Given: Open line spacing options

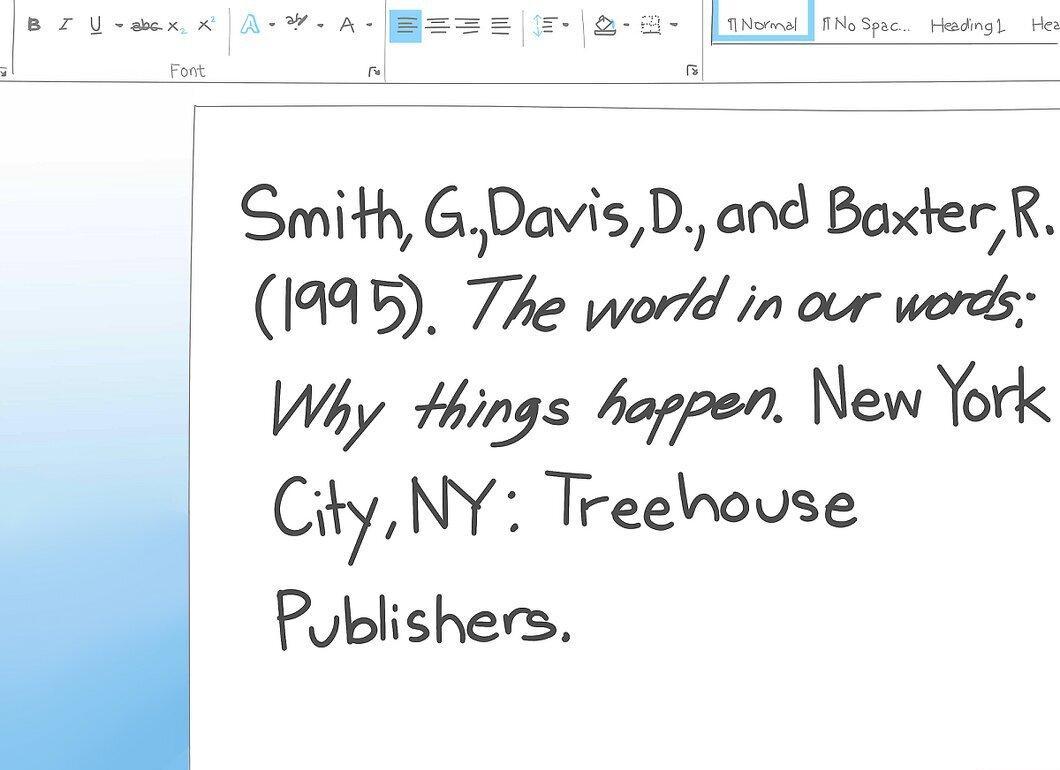Looking at the screenshot, I should tap(544, 26).
